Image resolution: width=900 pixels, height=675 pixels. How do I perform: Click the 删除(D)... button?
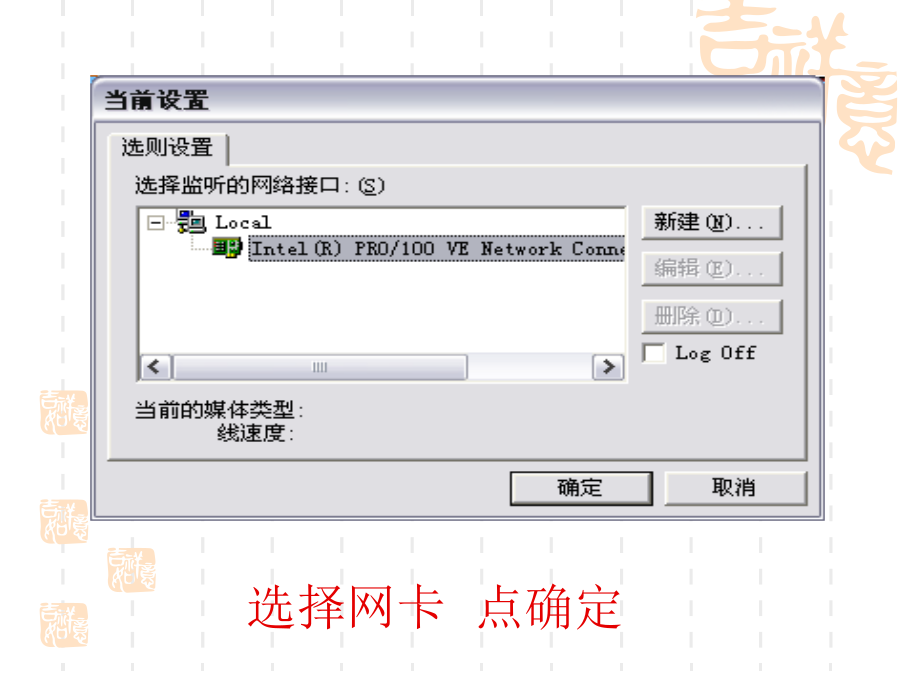[712, 316]
